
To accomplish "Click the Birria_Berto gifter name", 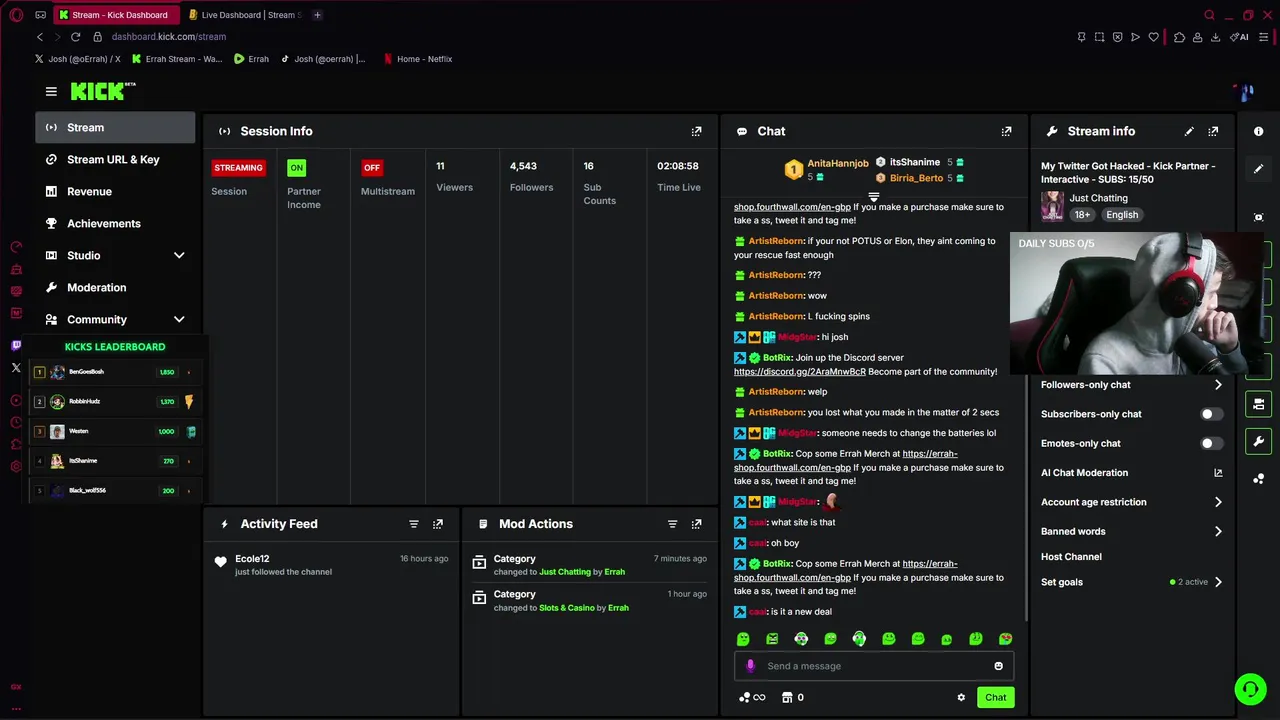I will tap(916, 178).
